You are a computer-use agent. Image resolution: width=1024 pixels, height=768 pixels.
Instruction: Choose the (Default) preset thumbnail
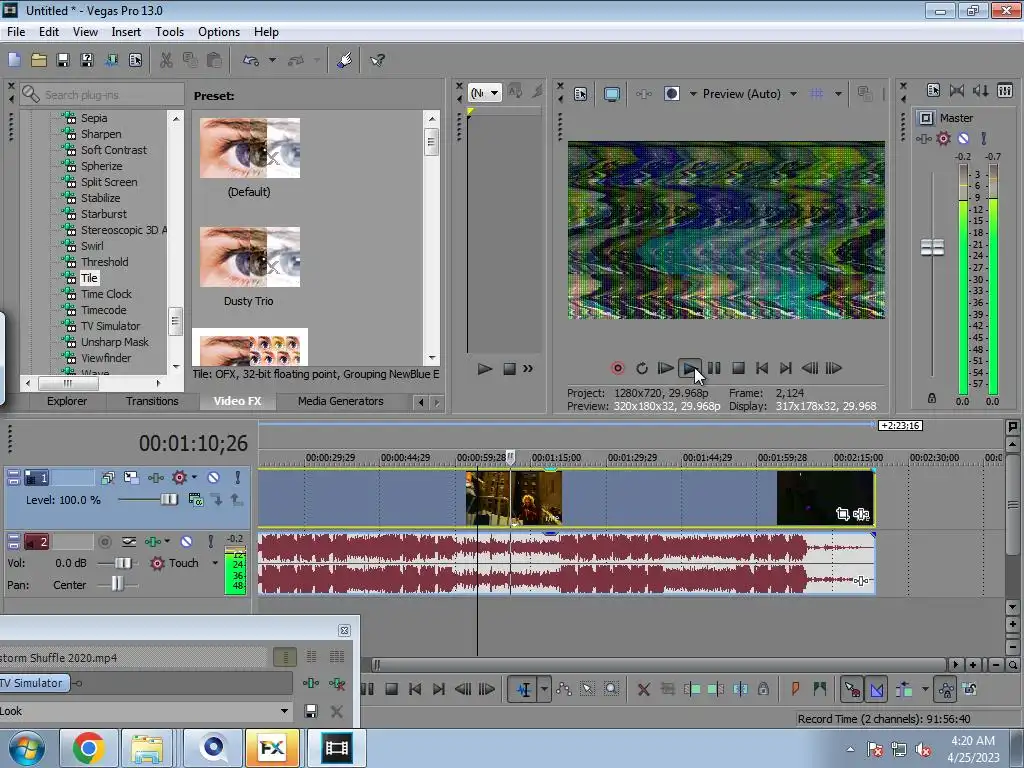(249, 148)
